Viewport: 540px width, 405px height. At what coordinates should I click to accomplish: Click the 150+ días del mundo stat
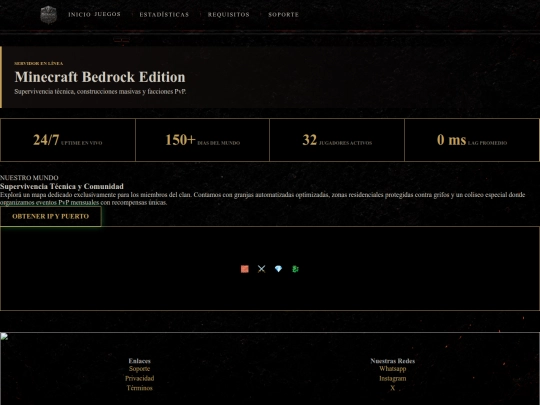pos(202,140)
